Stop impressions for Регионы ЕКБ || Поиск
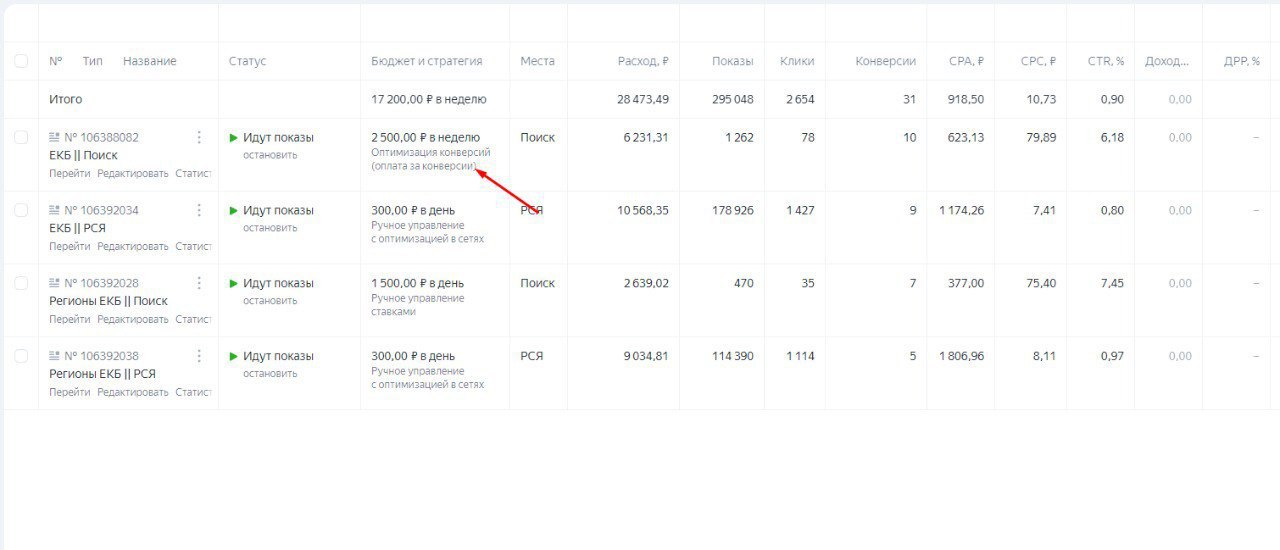This screenshot has height=550, width=1280. [x=270, y=301]
